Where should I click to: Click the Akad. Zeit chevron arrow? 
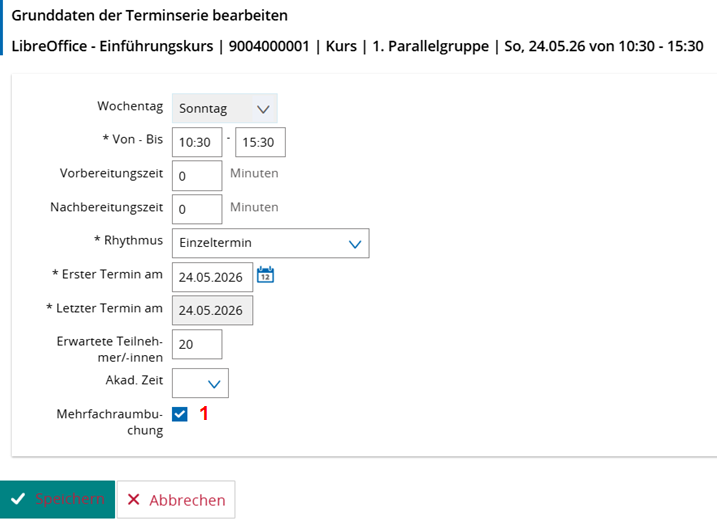coord(214,384)
